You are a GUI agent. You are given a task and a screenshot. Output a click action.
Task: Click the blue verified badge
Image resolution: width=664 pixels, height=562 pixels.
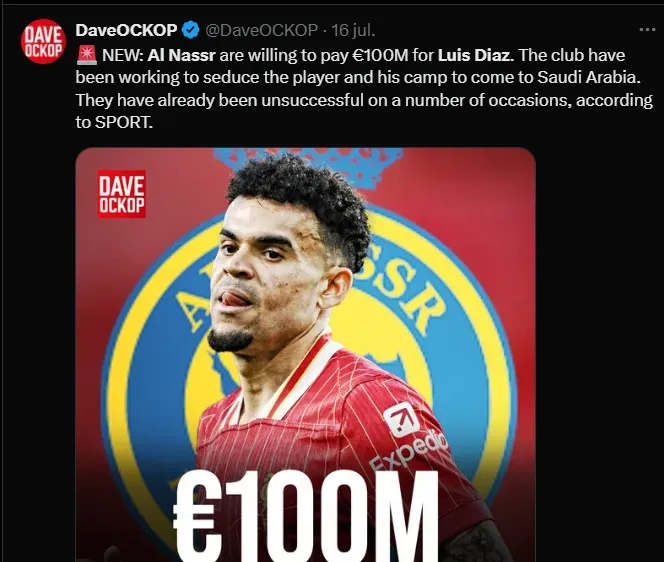click(191, 30)
